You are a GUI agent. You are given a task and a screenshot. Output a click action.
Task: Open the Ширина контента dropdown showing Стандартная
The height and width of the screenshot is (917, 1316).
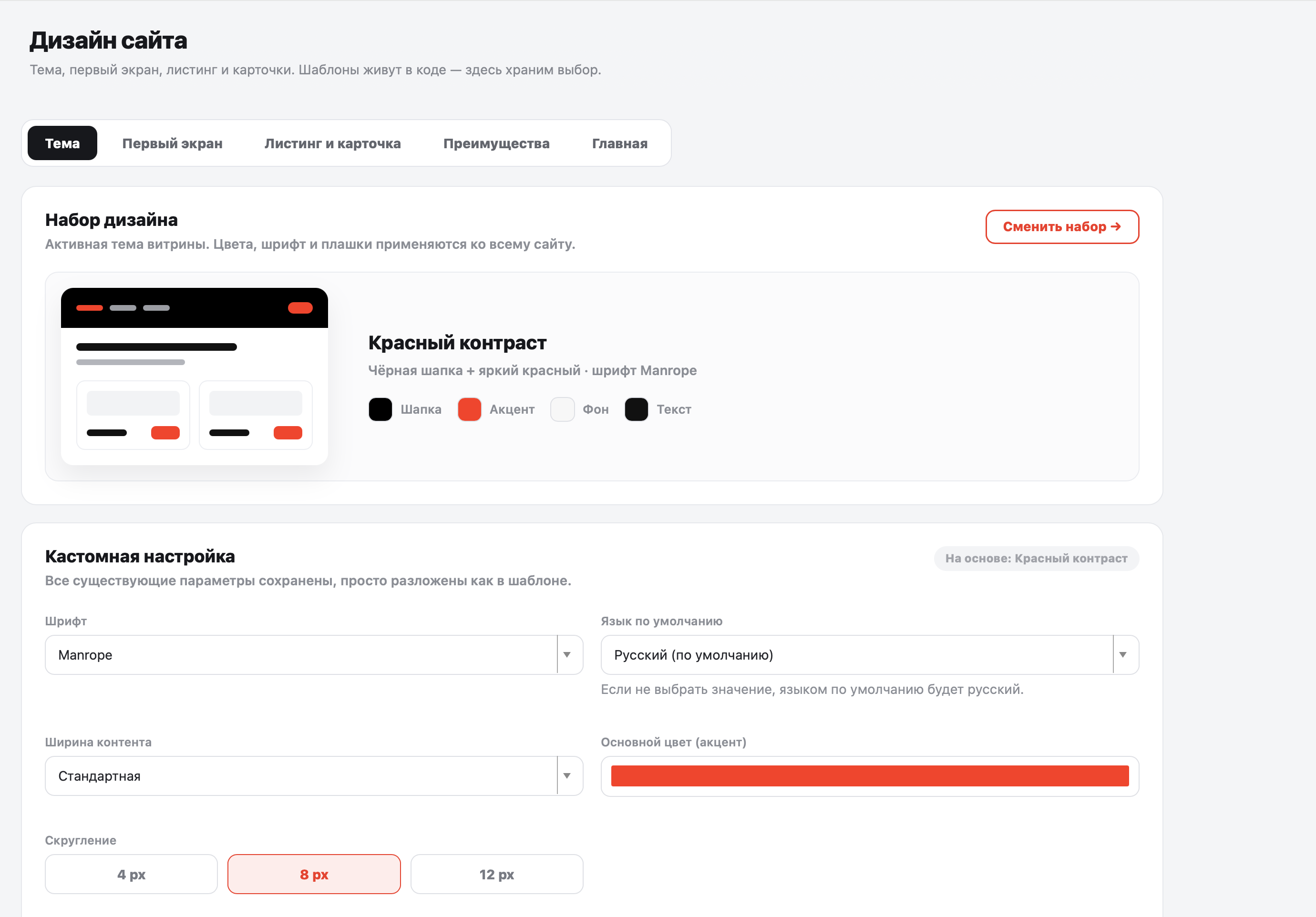click(314, 776)
